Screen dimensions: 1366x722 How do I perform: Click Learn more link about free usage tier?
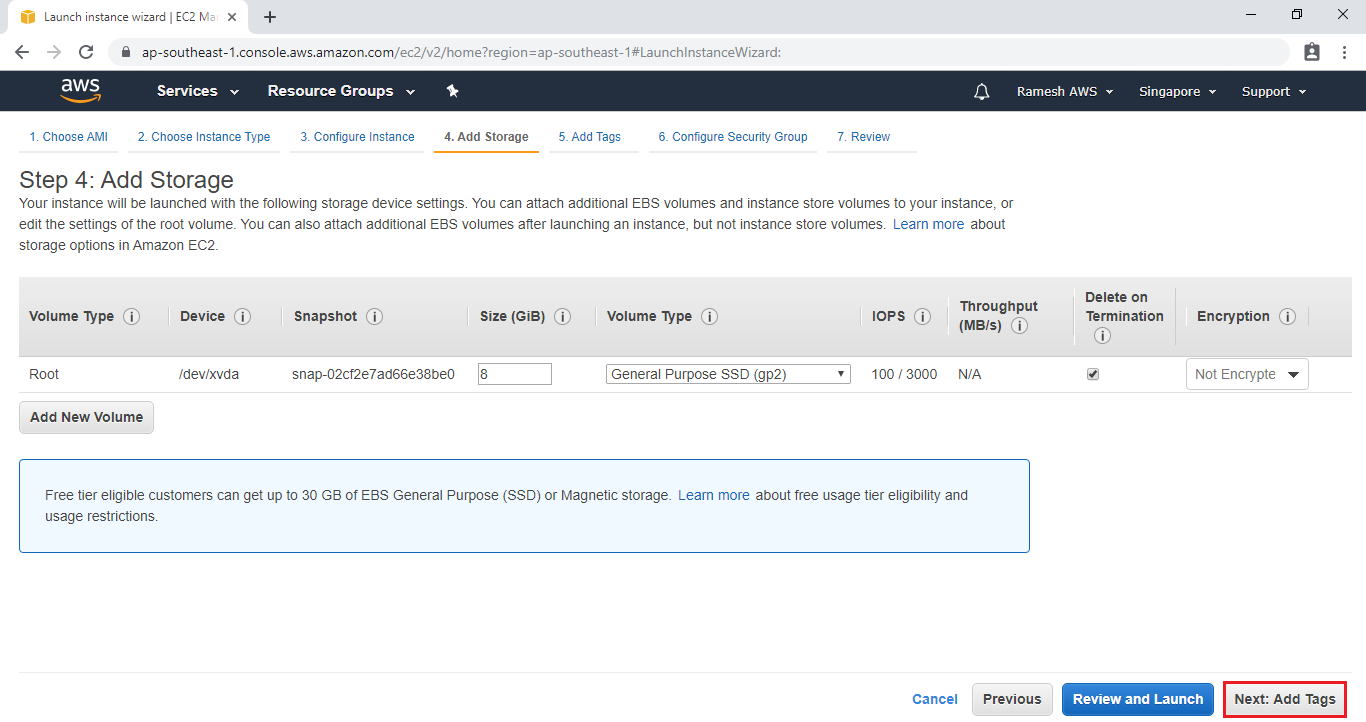[x=713, y=495]
